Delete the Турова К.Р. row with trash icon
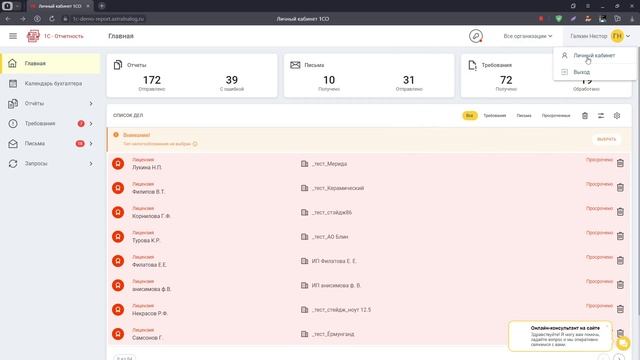640x360 pixels. pyautogui.click(x=620, y=236)
